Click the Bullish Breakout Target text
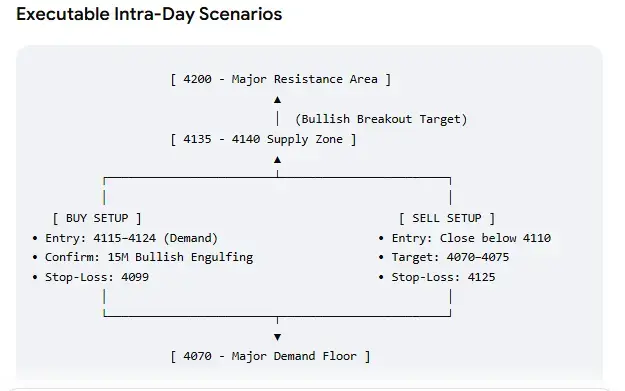 pos(381,119)
